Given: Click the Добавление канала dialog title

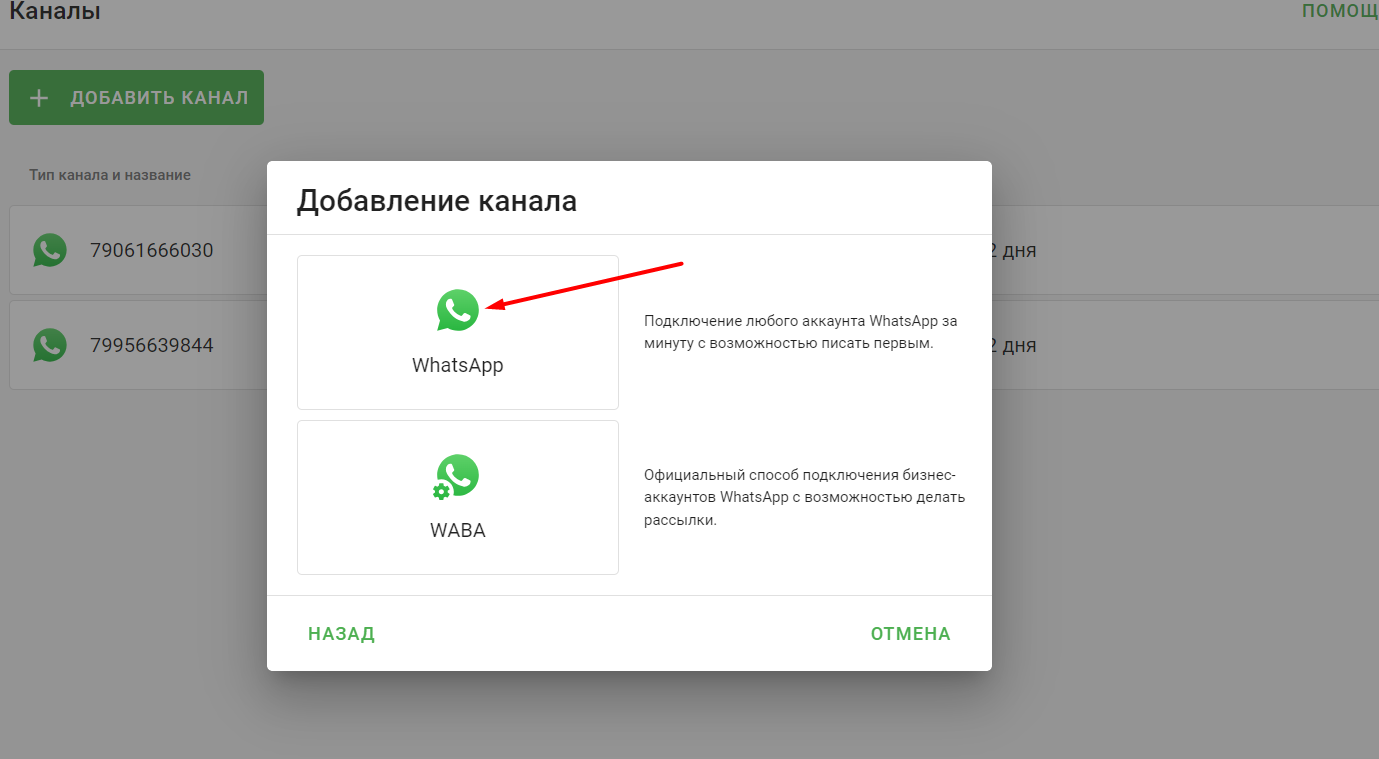Looking at the screenshot, I should point(437,201).
